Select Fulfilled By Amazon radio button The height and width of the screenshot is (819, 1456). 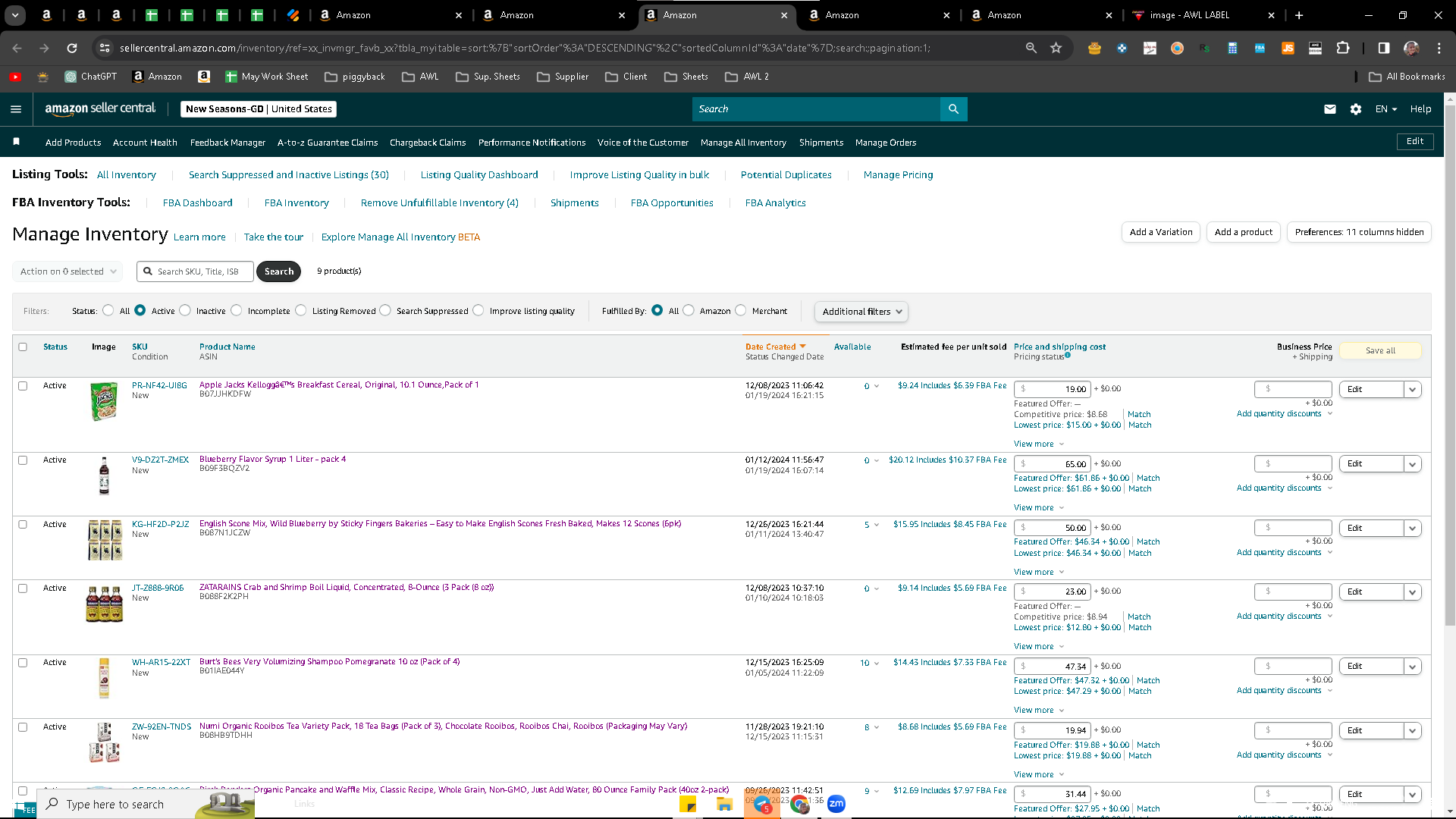[x=689, y=310]
